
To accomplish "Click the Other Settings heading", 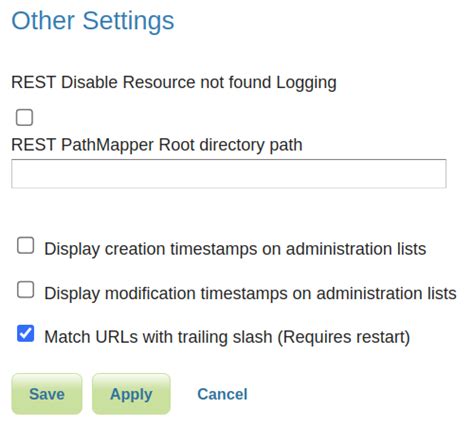I will point(93,21).
